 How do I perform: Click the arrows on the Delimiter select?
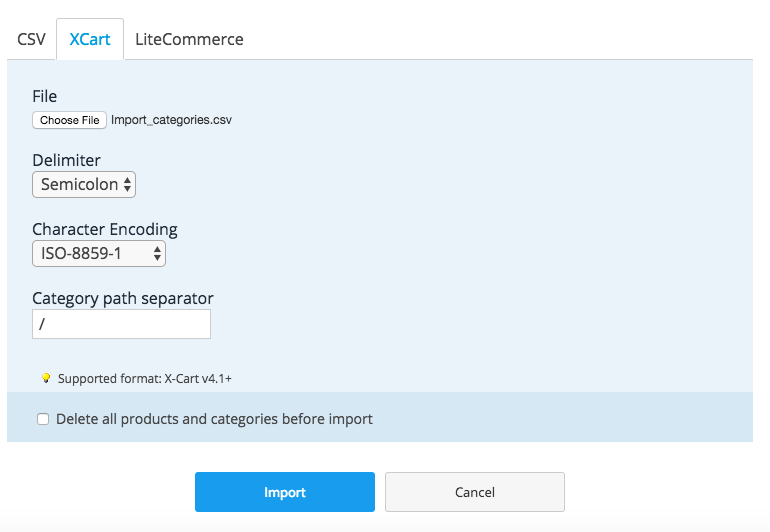pyautogui.click(x=127, y=185)
